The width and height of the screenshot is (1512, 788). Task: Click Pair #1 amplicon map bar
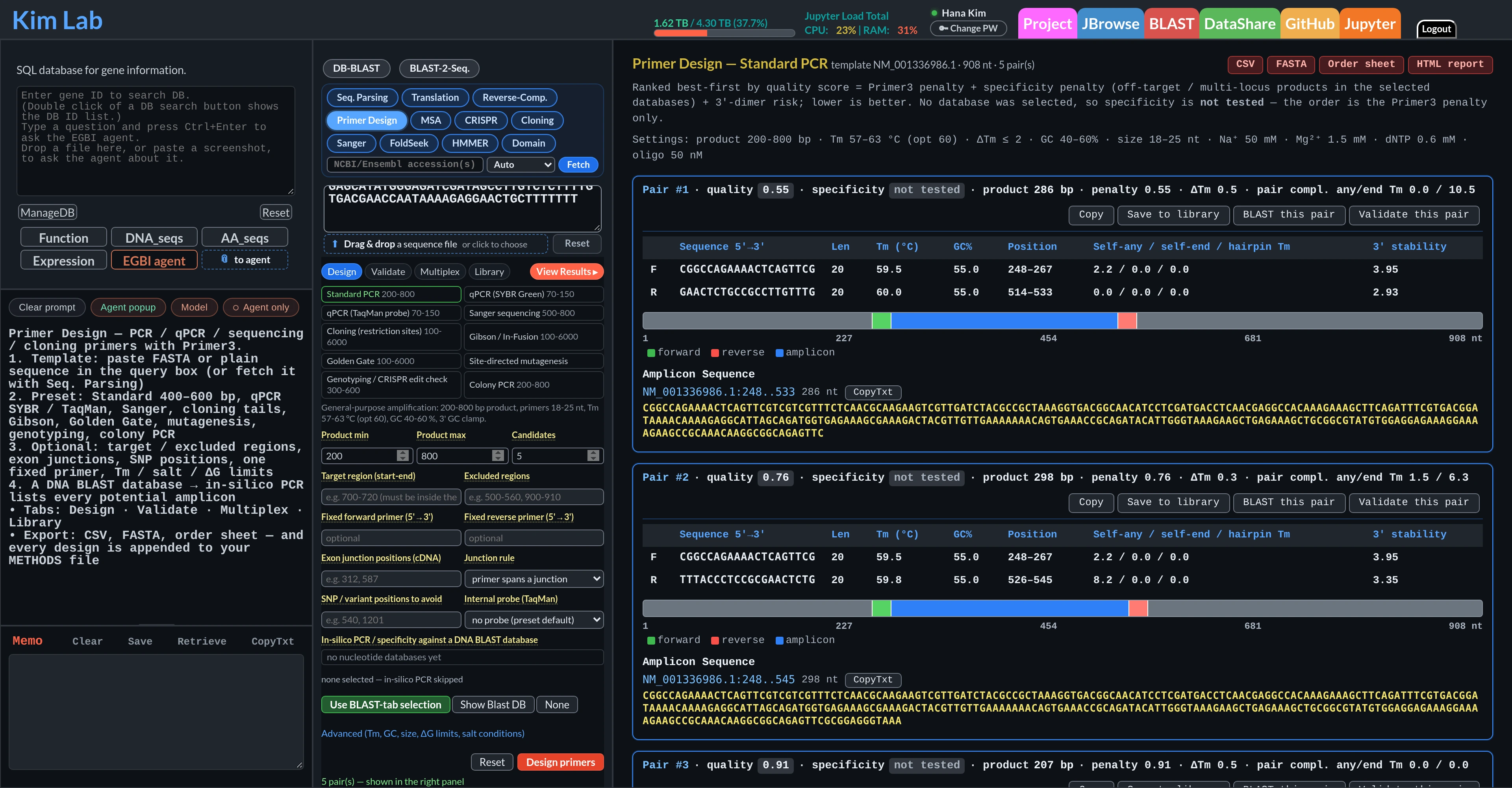(x=1062, y=321)
